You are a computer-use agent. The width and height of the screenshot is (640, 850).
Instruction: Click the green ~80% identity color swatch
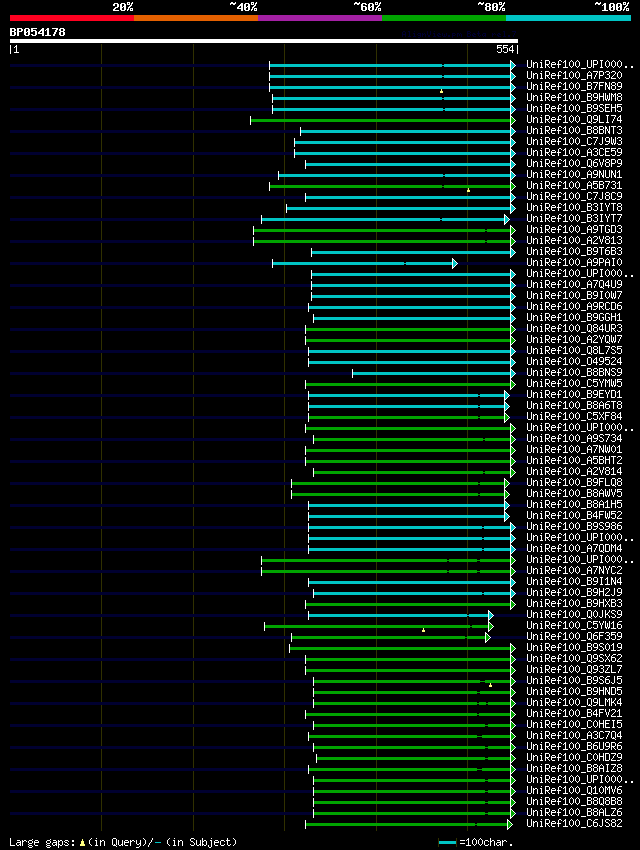tap(444, 18)
